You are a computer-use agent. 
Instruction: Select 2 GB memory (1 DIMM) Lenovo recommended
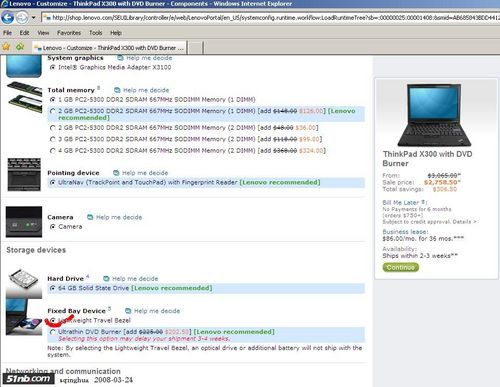point(52,111)
